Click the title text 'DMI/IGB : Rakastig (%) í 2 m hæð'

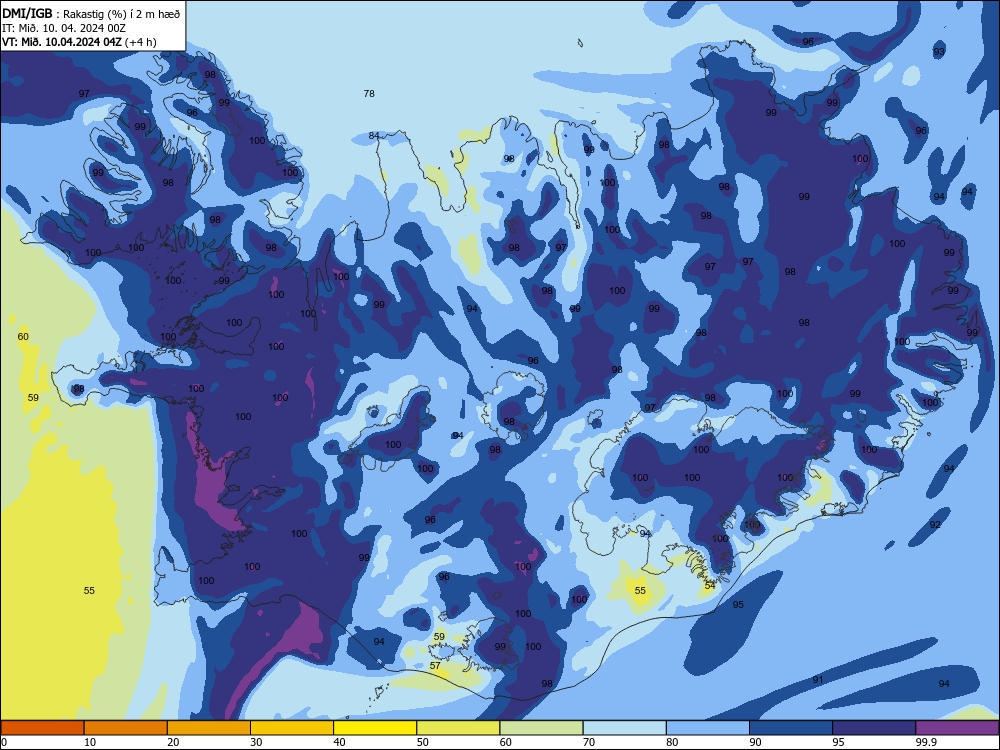[91, 14]
